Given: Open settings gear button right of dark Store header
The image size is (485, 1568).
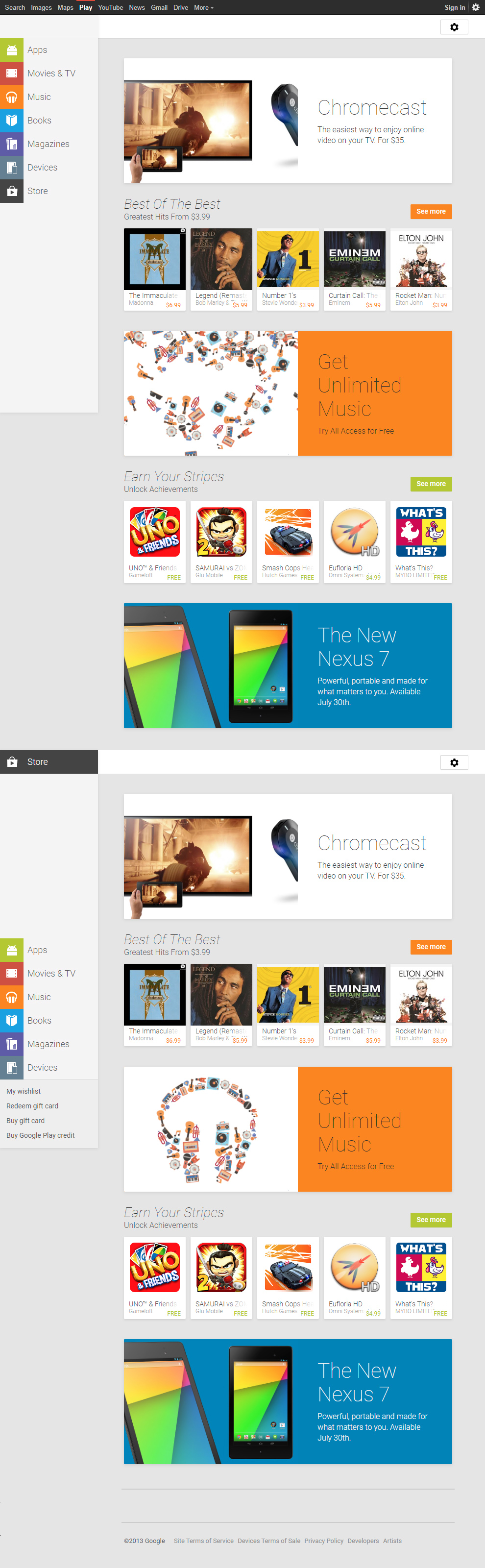Looking at the screenshot, I should [454, 763].
